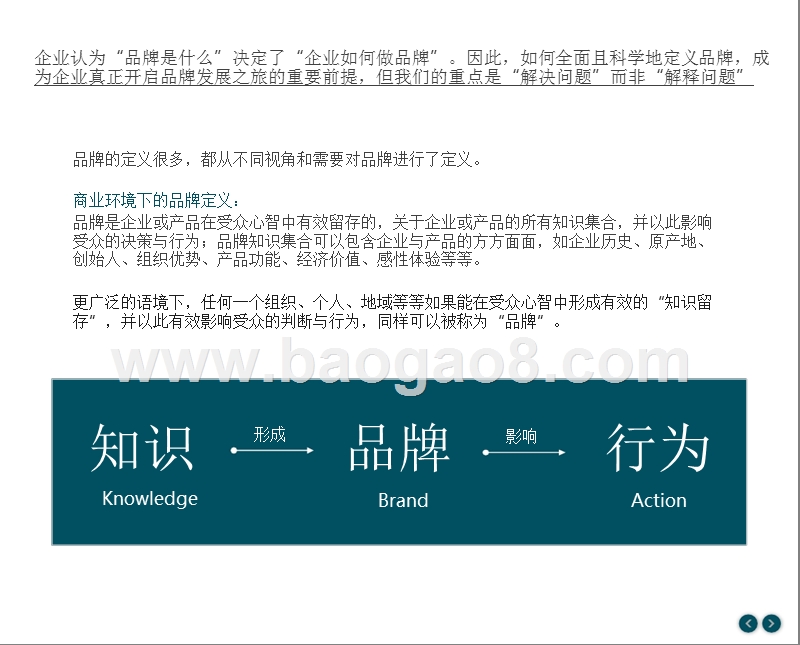Click the large '知识' heading in the diagram
The width and height of the screenshot is (800, 645).
coord(142,447)
